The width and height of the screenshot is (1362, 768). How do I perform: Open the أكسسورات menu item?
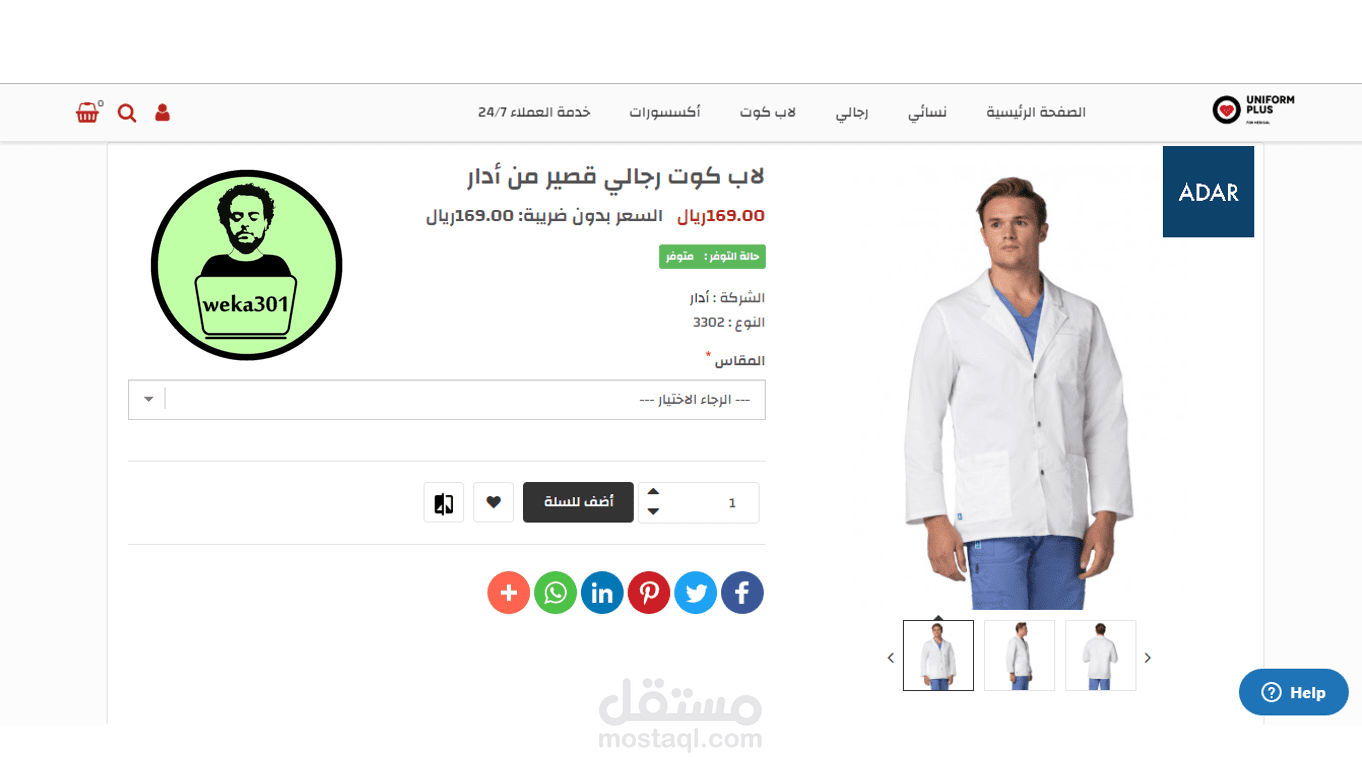click(665, 112)
